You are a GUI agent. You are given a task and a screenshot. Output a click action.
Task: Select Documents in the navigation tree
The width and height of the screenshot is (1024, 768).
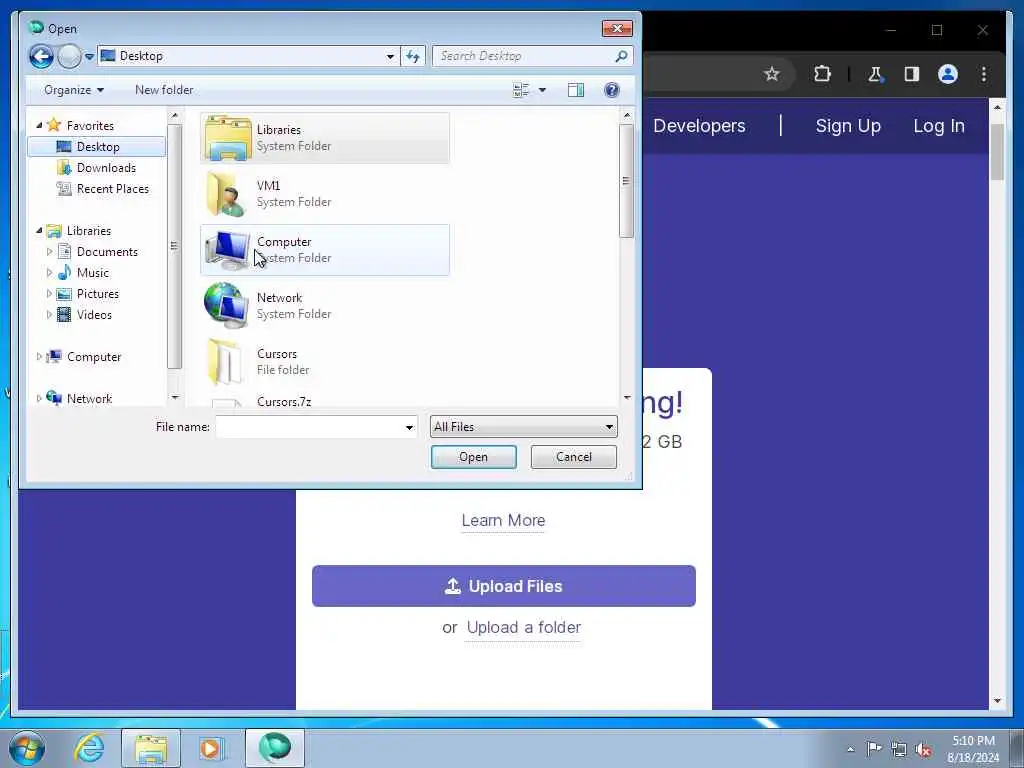[x=107, y=251]
